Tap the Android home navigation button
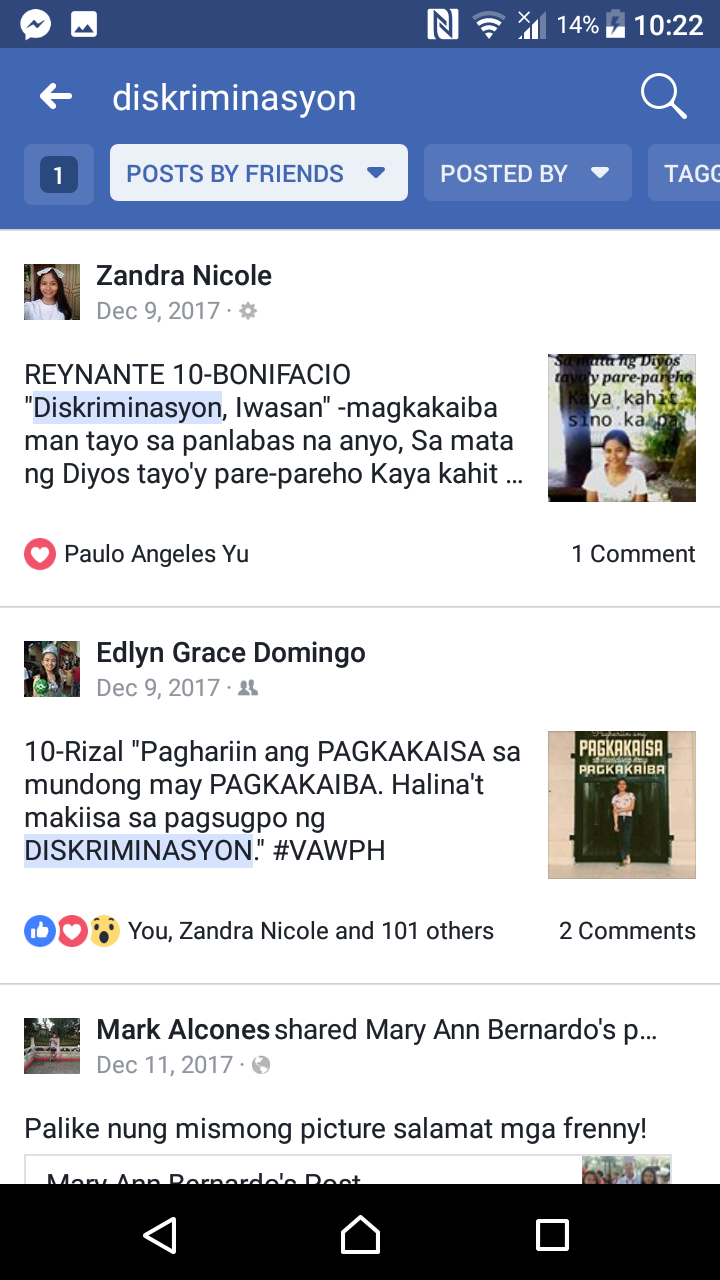 (360, 1234)
